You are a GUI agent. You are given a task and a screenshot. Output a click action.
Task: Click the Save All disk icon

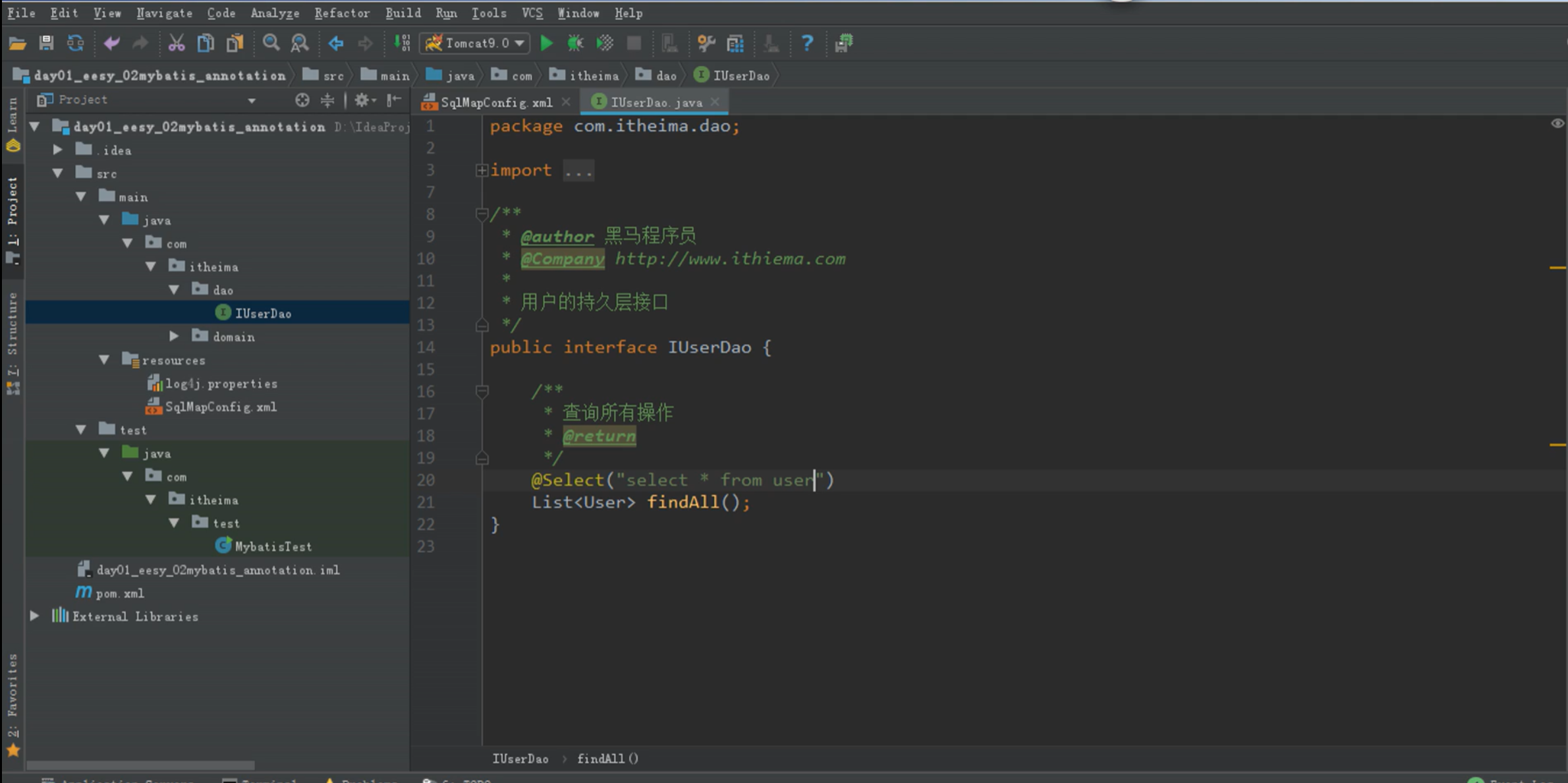(46, 43)
